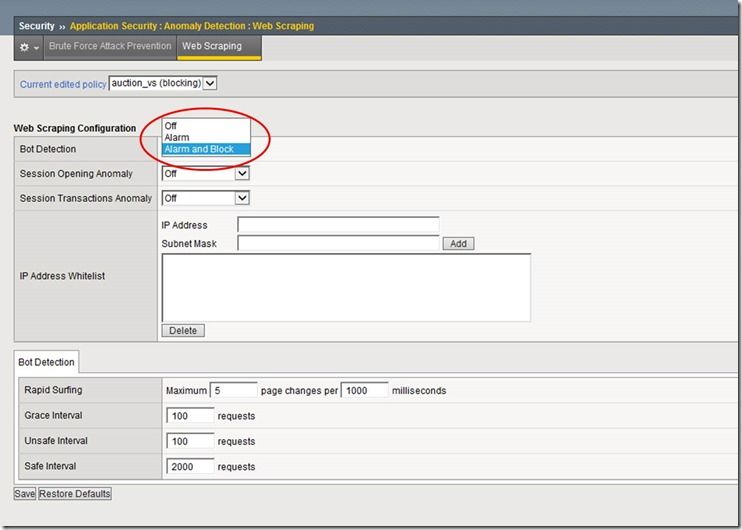The height and width of the screenshot is (530, 742).
Task: Expand Session Opening Anomaly dropdown
Action: [205, 174]
